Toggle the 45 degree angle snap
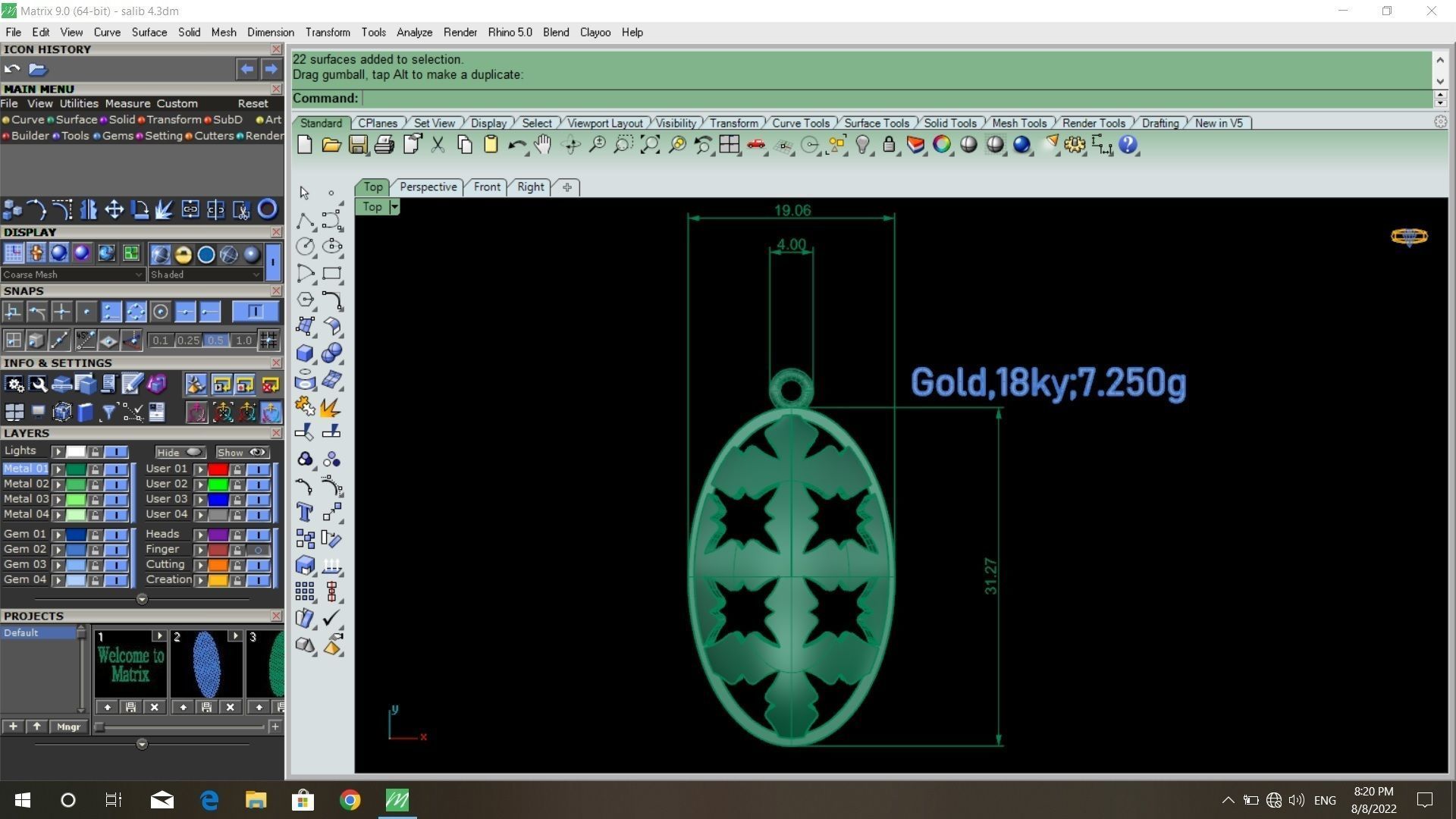Image resolution: width=1456 pixels, height=819 pixels. [85, 340]
